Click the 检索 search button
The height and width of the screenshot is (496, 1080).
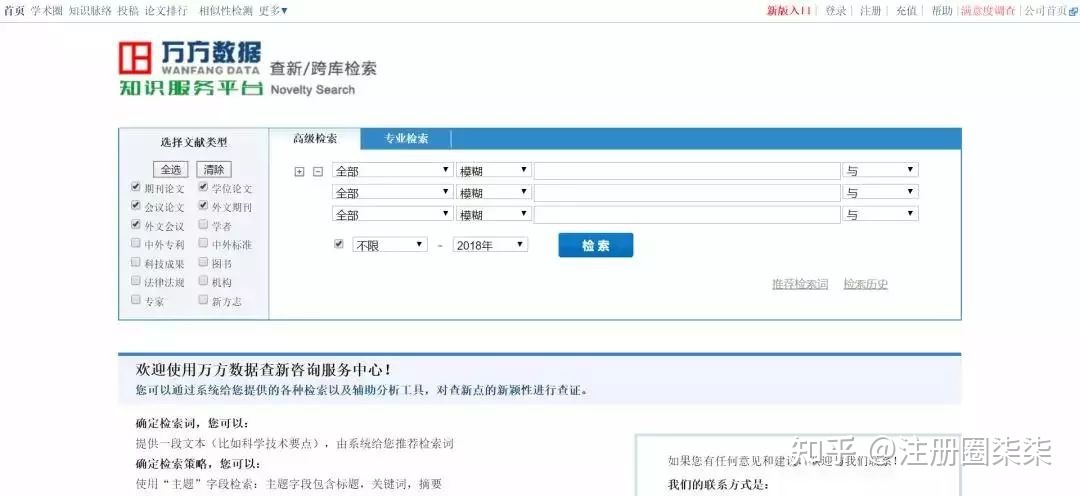click(x=596, y=245)
